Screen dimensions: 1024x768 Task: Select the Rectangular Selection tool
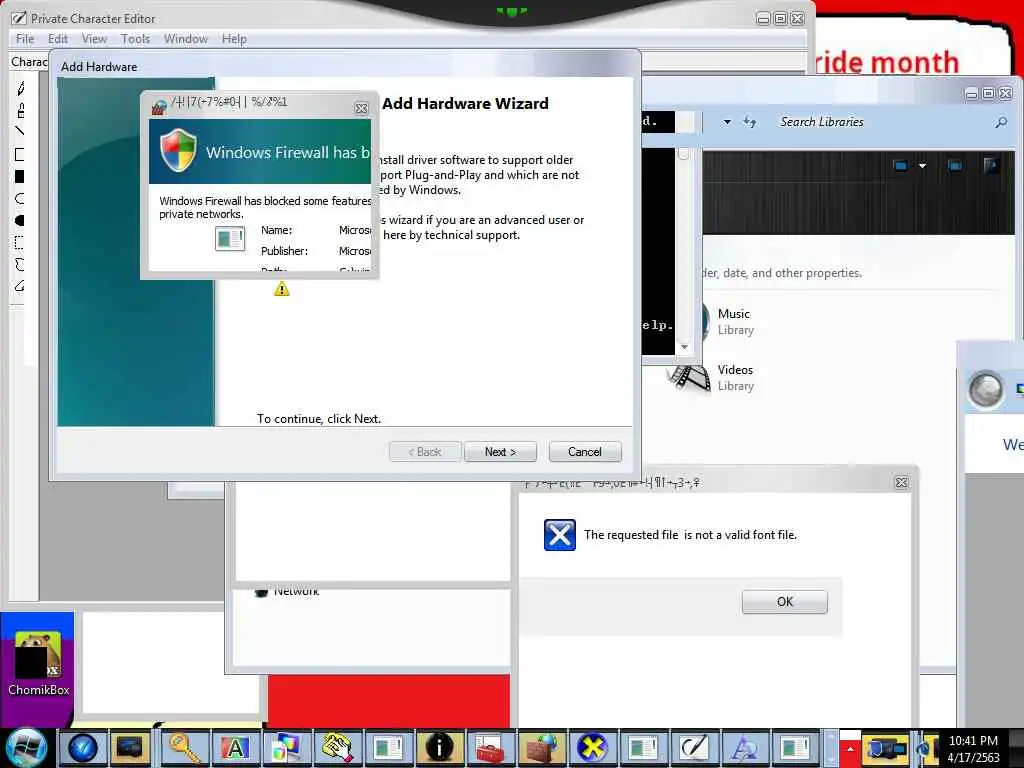[20, 243]
